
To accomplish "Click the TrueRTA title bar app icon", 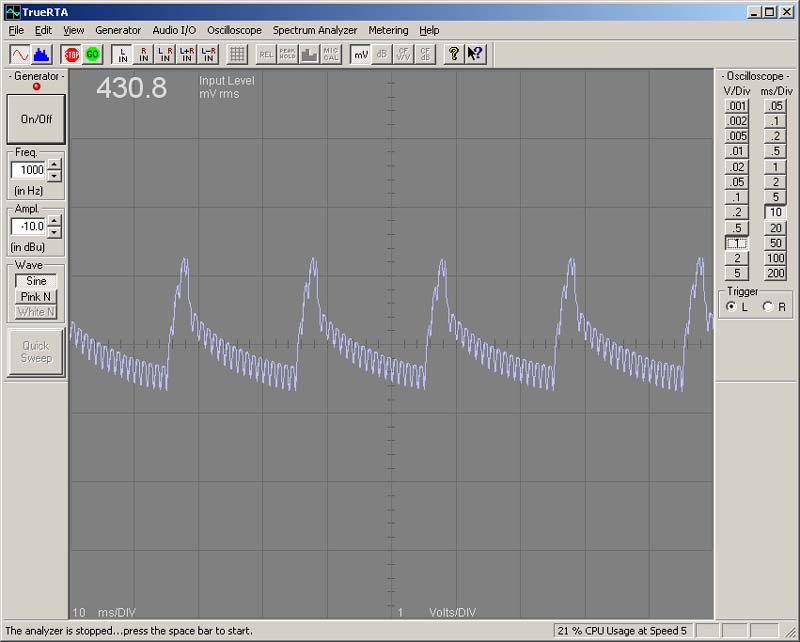I will (12, 12).
